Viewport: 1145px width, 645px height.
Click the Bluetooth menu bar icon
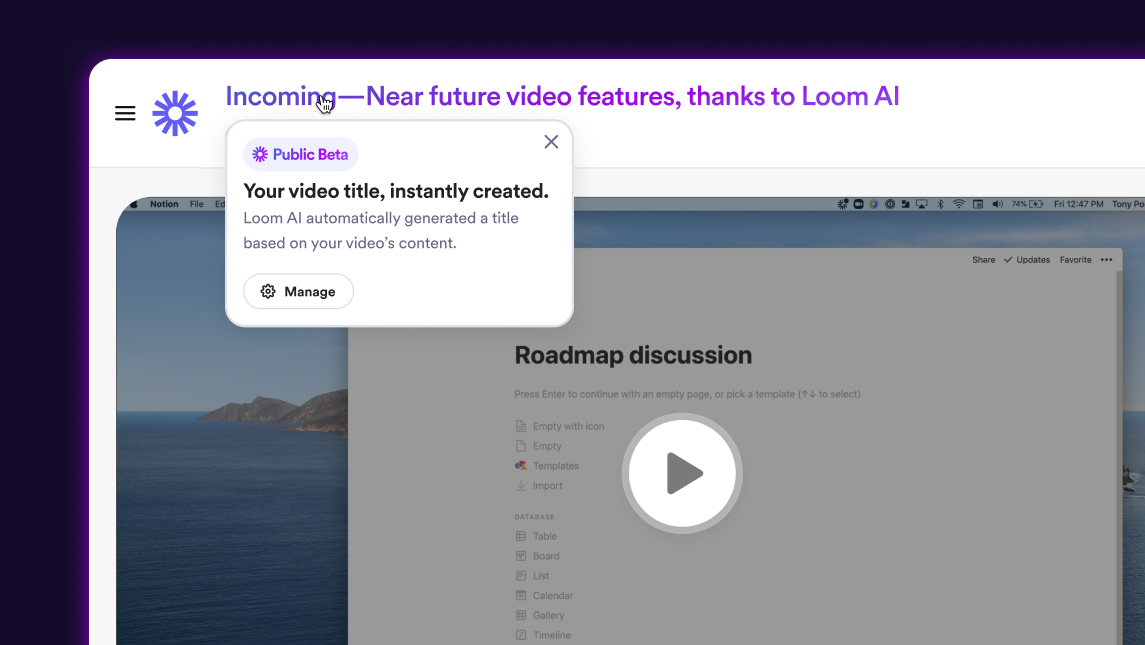[941, 204]
